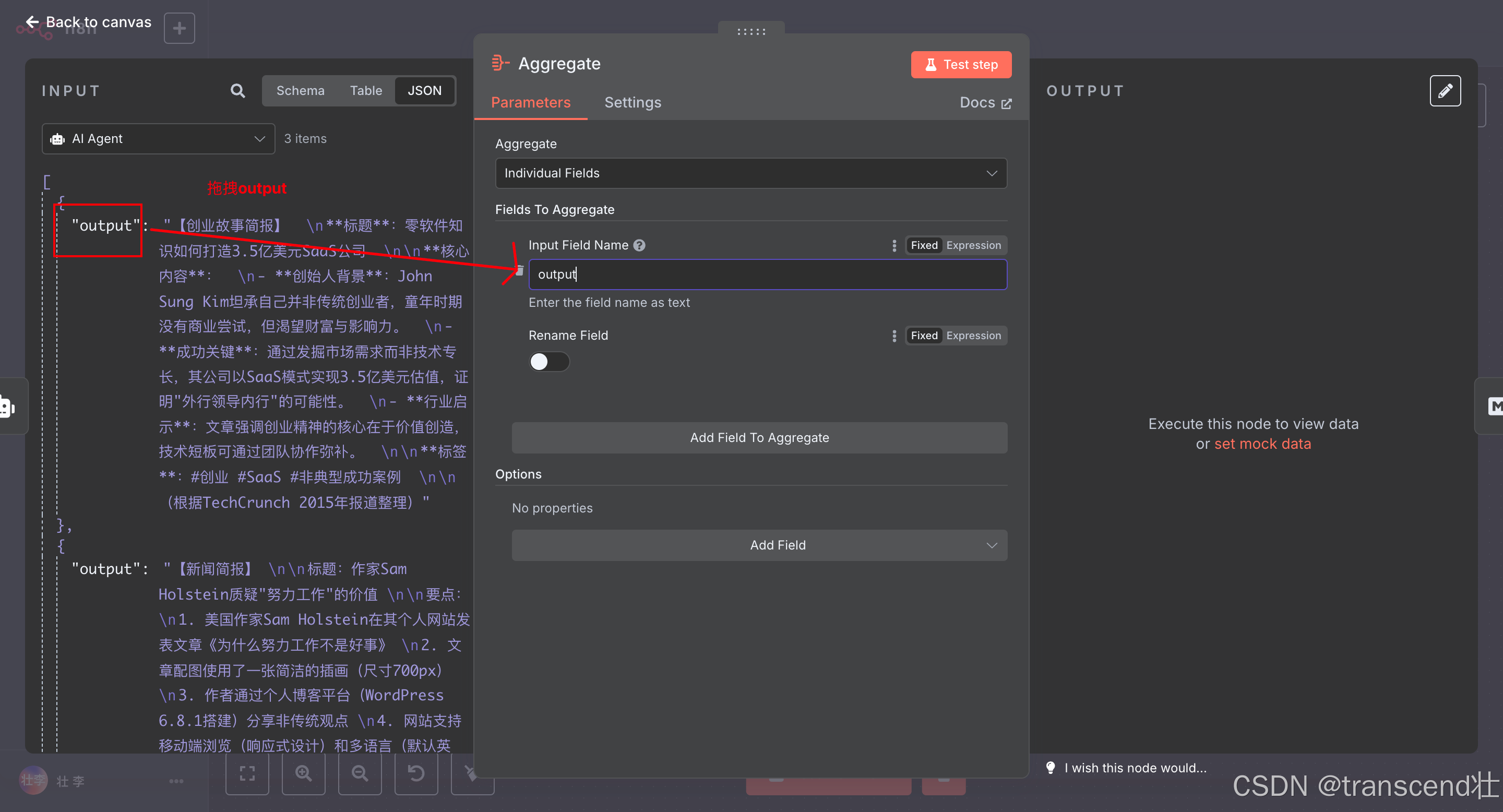
Task: Click the Back to canvas arrow icon
Action: (33, 22)
